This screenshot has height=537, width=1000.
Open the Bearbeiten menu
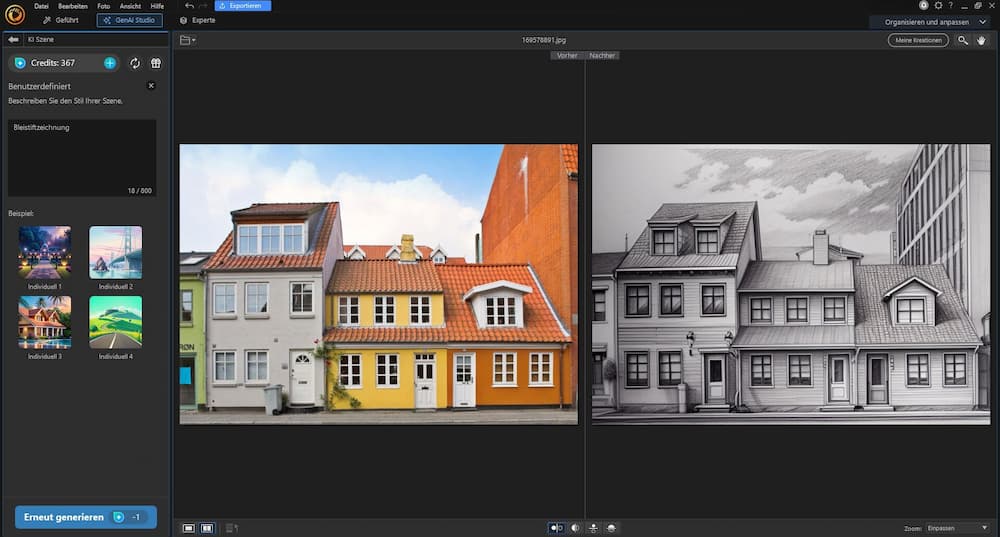coord(73,6)
